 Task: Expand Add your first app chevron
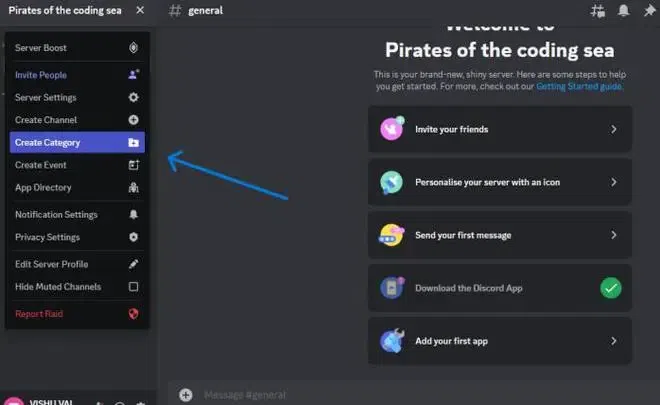click(614, 341)
